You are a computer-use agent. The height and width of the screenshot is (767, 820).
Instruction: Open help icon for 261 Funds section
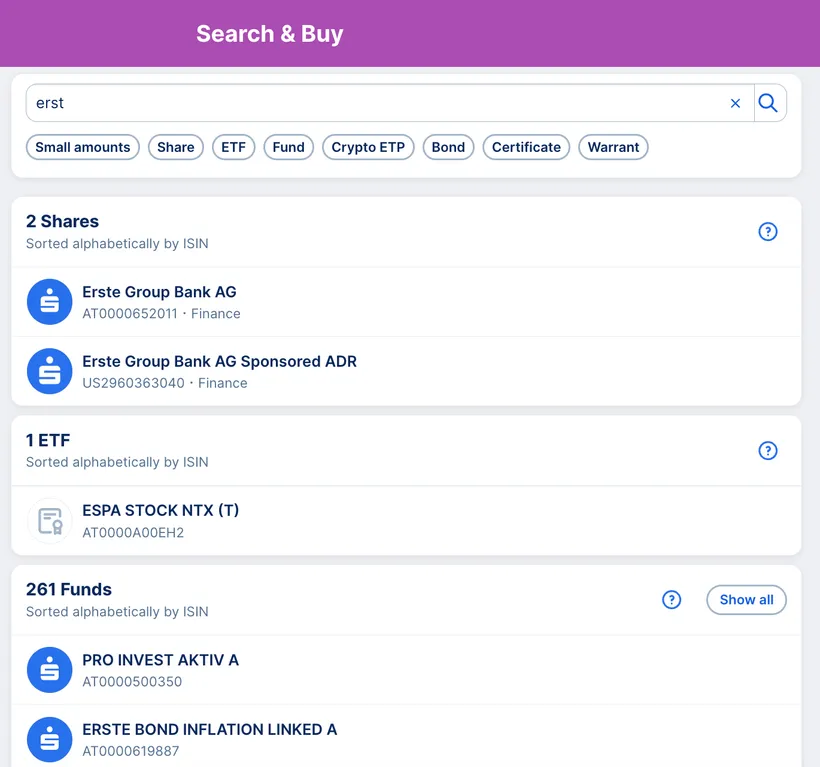671,600
